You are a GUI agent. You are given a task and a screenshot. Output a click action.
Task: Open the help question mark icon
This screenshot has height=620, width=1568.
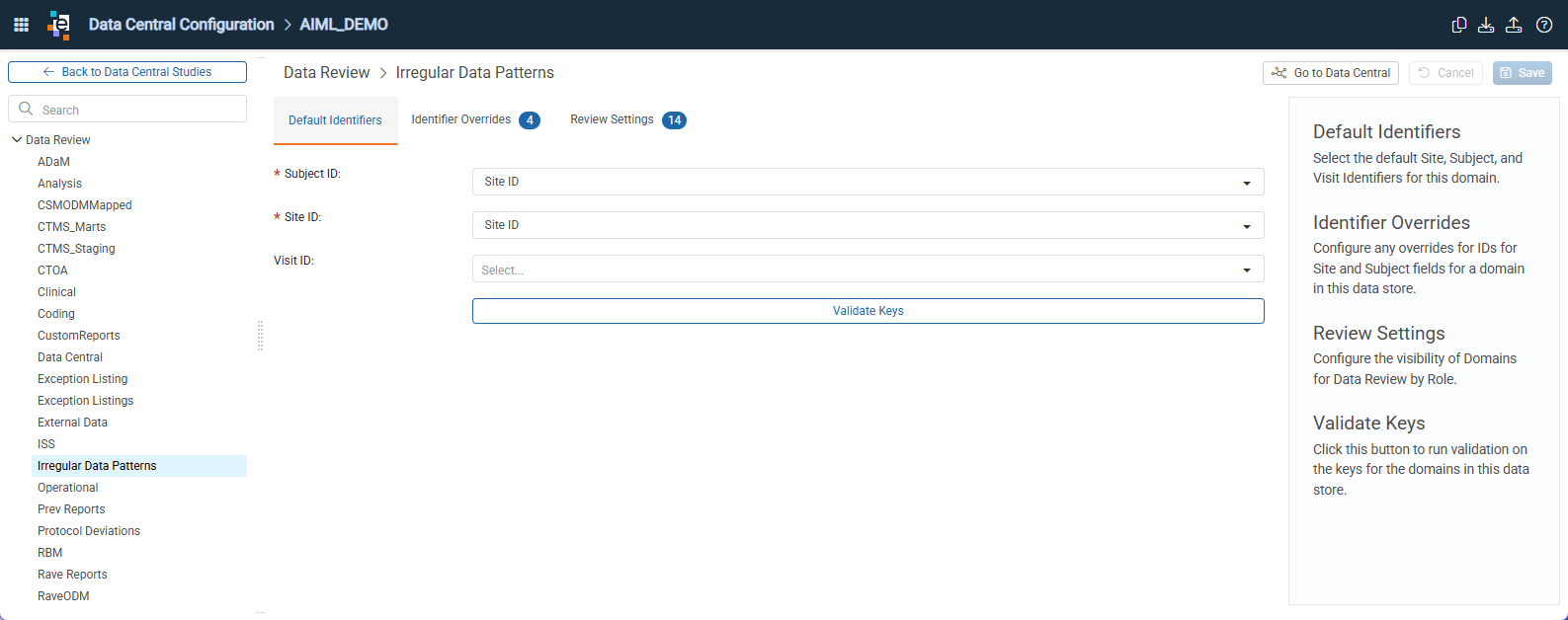click(x=1544, y=25)
